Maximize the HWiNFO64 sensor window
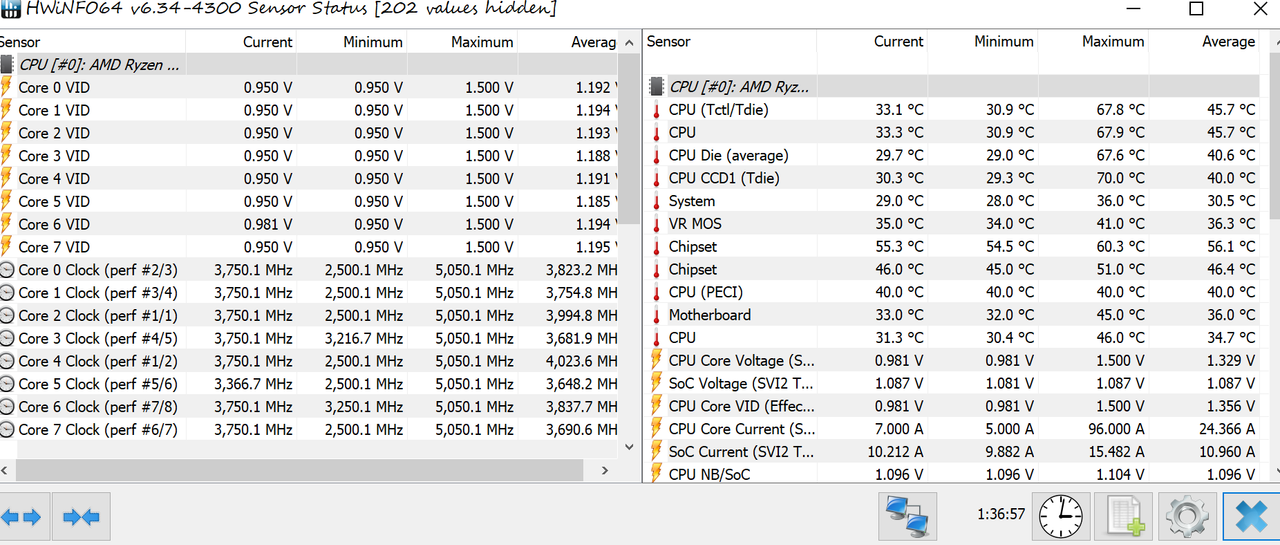1280x545 pixels. click(1196, 9)
